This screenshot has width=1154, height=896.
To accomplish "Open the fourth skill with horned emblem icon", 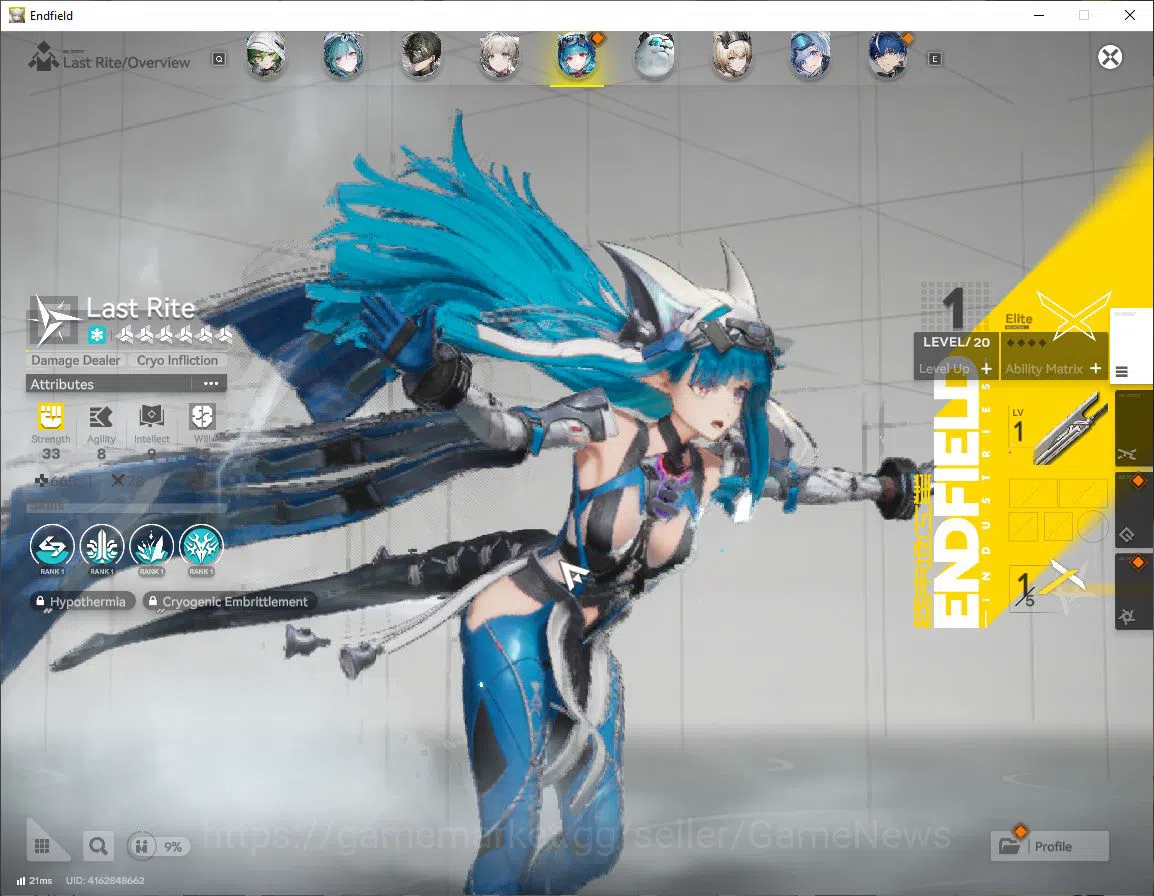I will pyautogui.click(x=201, y=546).
